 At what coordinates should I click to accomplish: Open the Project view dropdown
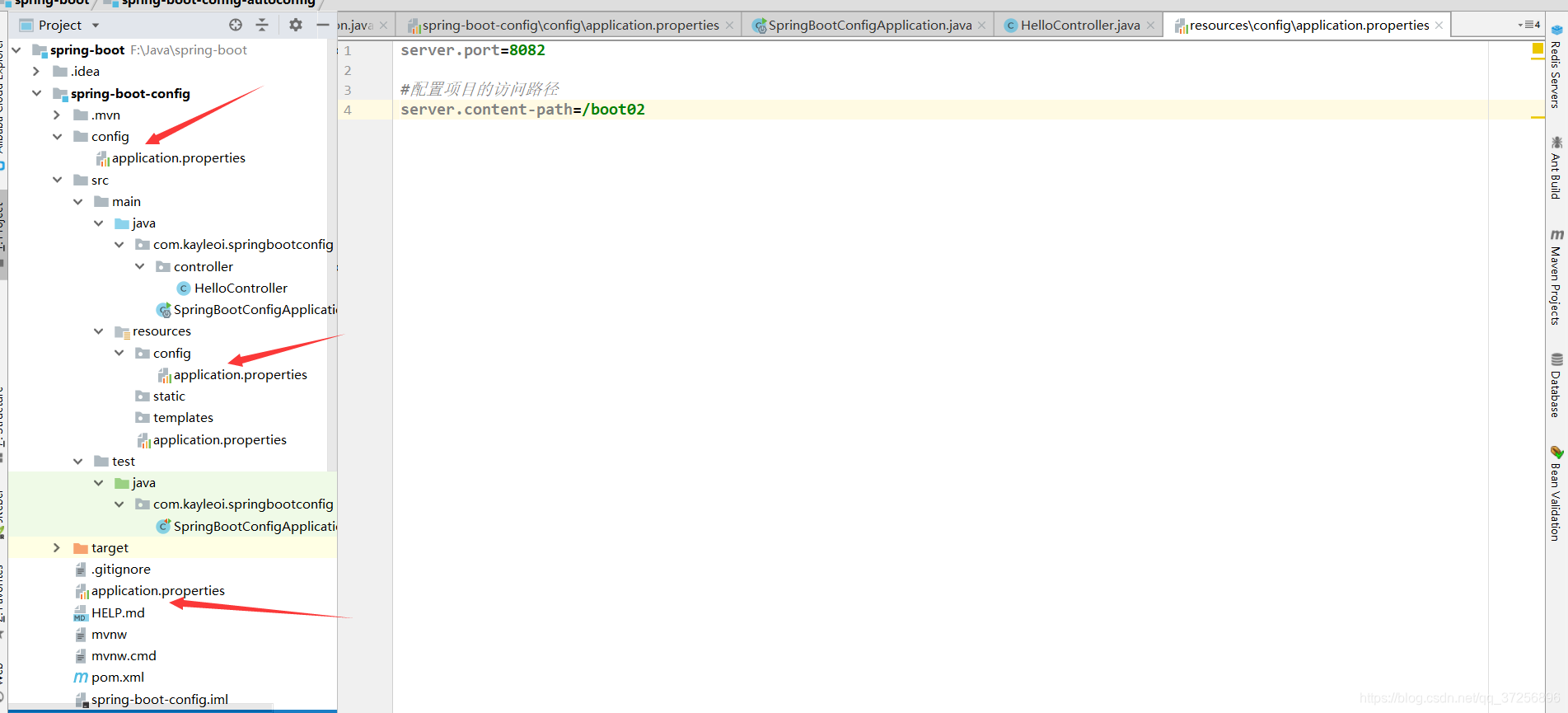point(96,26)
